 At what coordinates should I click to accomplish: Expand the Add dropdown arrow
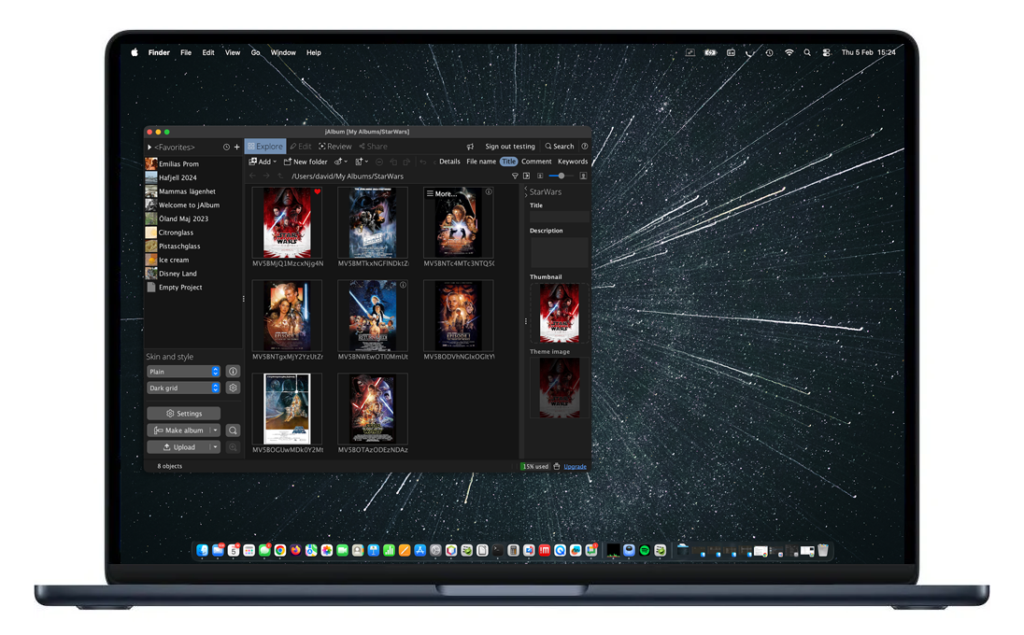coord(274,162)
